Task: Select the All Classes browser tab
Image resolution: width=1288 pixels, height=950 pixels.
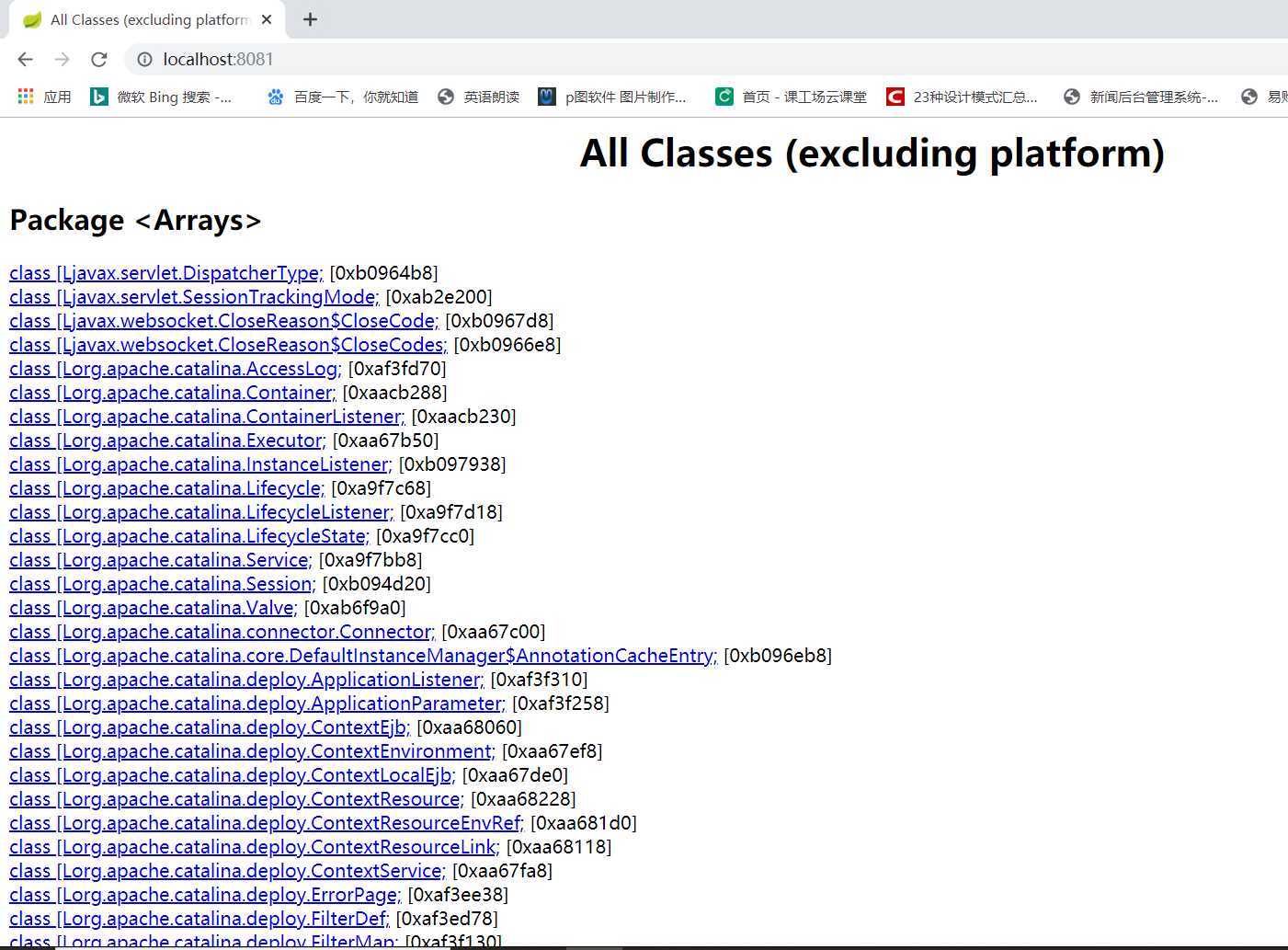Action: pos(147,19)
